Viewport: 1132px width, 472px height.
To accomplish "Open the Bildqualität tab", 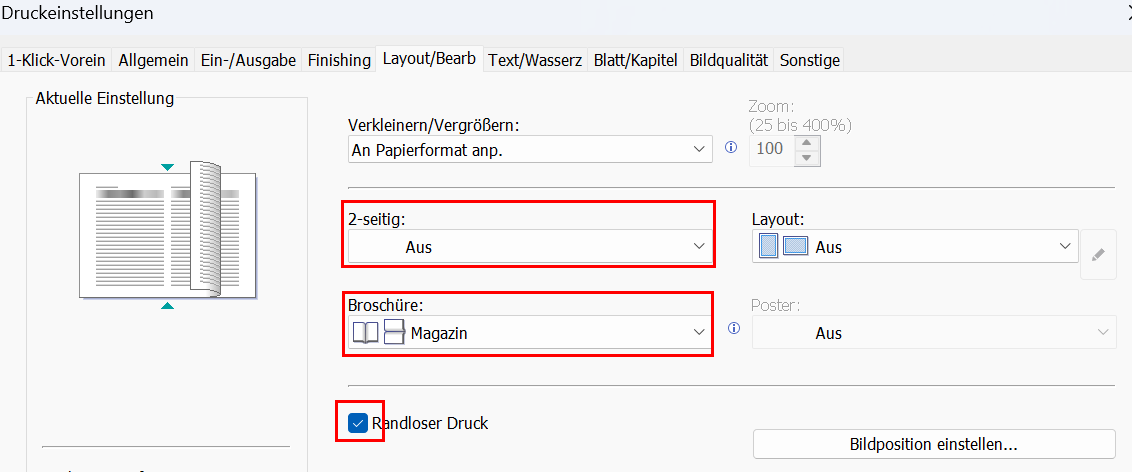I will (x=729, y=60).
